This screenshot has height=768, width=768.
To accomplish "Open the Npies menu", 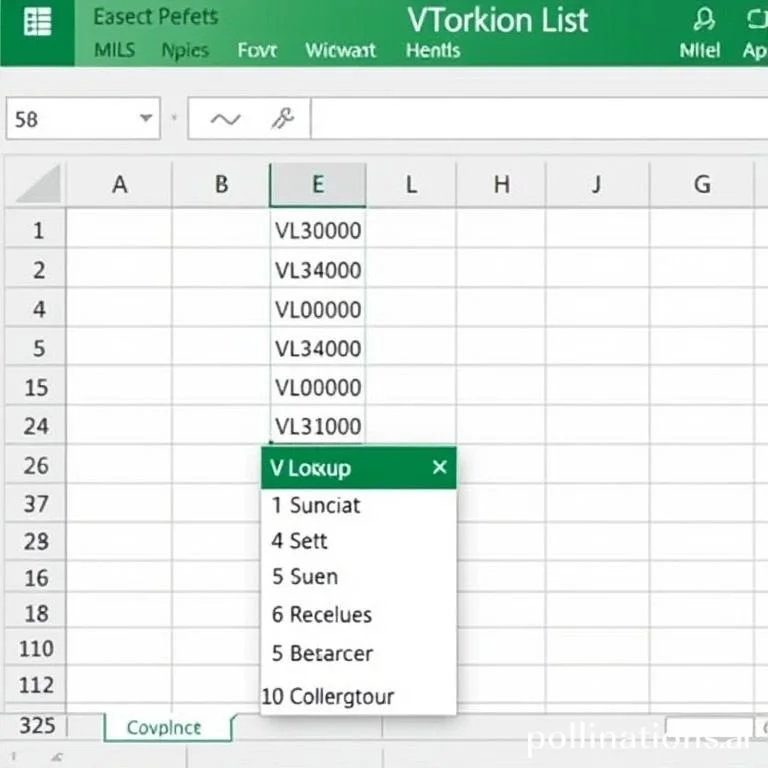I will [x=185, y=50].
